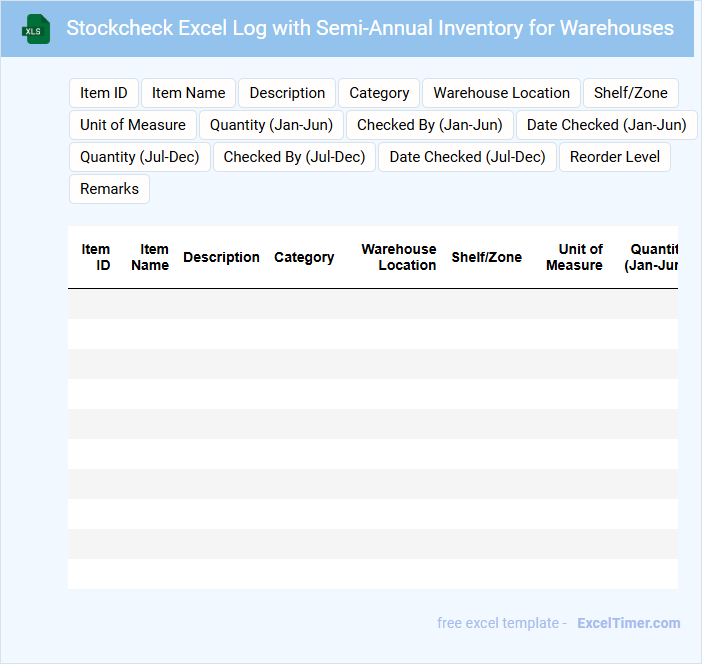This screenshot has width=702, height=664.
Task: Click the Warehouse Location column header
Action: (399, 257)
